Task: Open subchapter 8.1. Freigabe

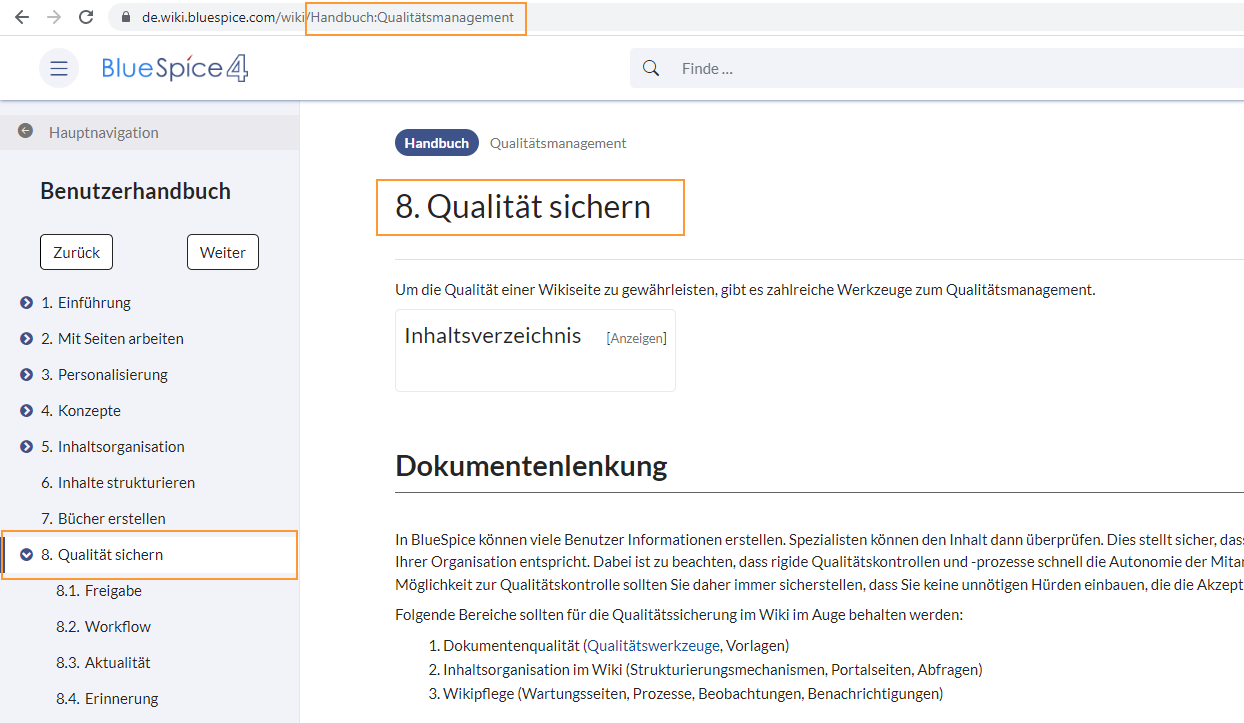Action: [x=99, y=590]
